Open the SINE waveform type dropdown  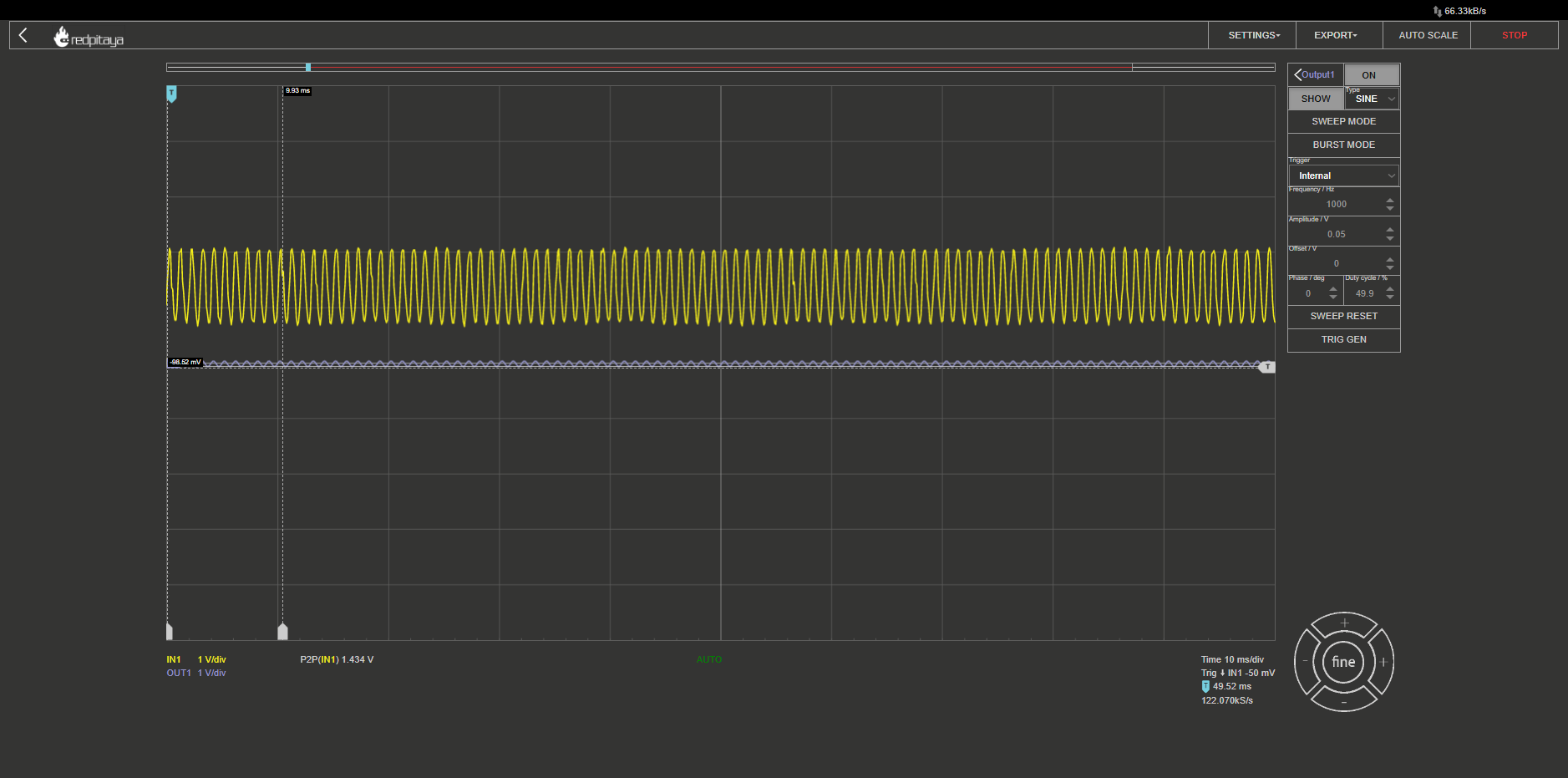tap(1373, 99)
